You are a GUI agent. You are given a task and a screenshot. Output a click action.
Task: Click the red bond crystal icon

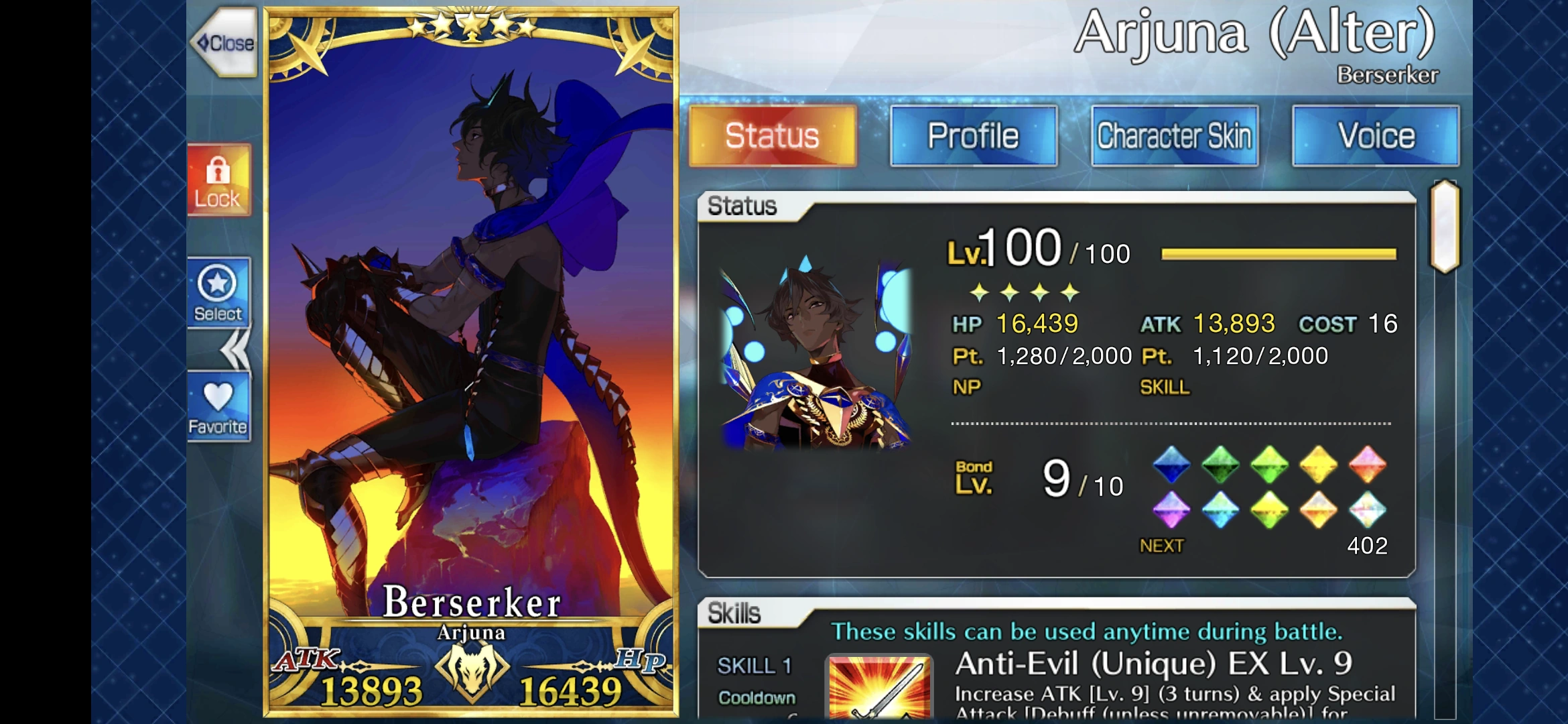point(1367,465)
